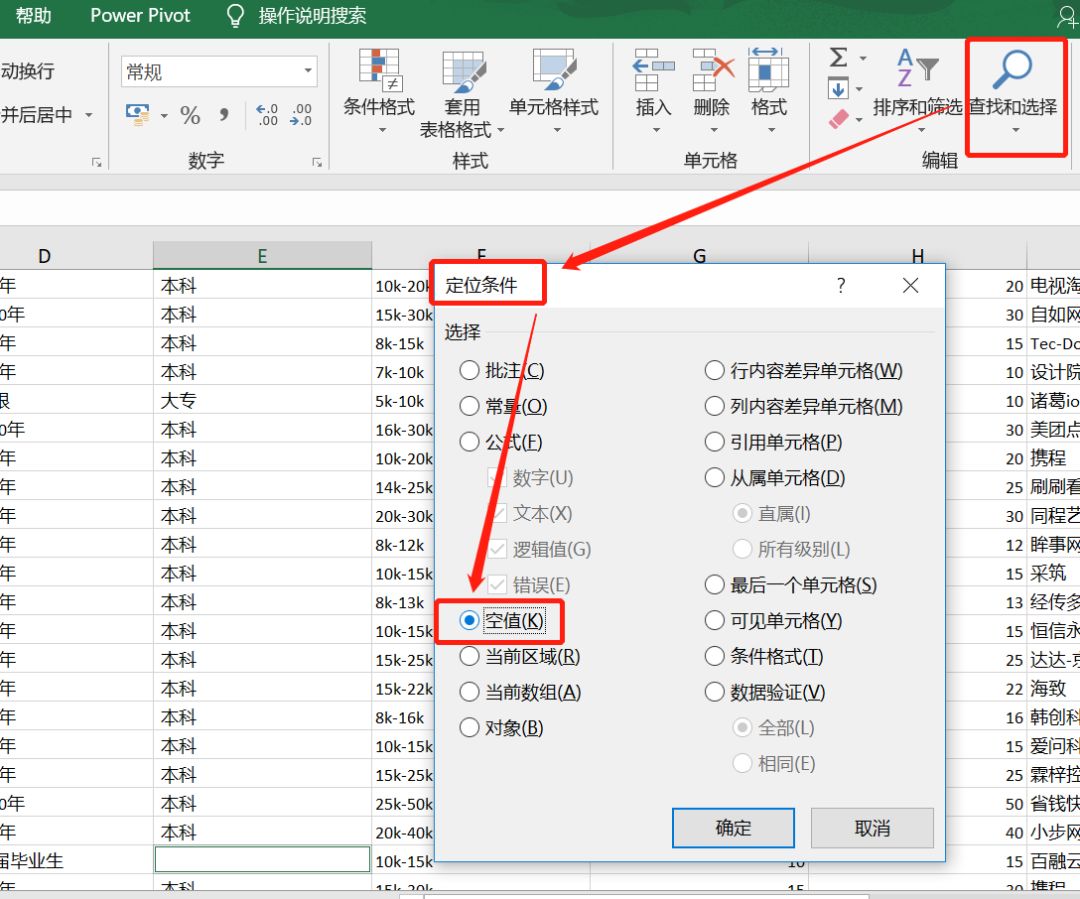Image resolution: width=1080 pixels, height=899 pixels.
Task: Click the AutoSum sigma icon
Action: [x=838, y=57]
